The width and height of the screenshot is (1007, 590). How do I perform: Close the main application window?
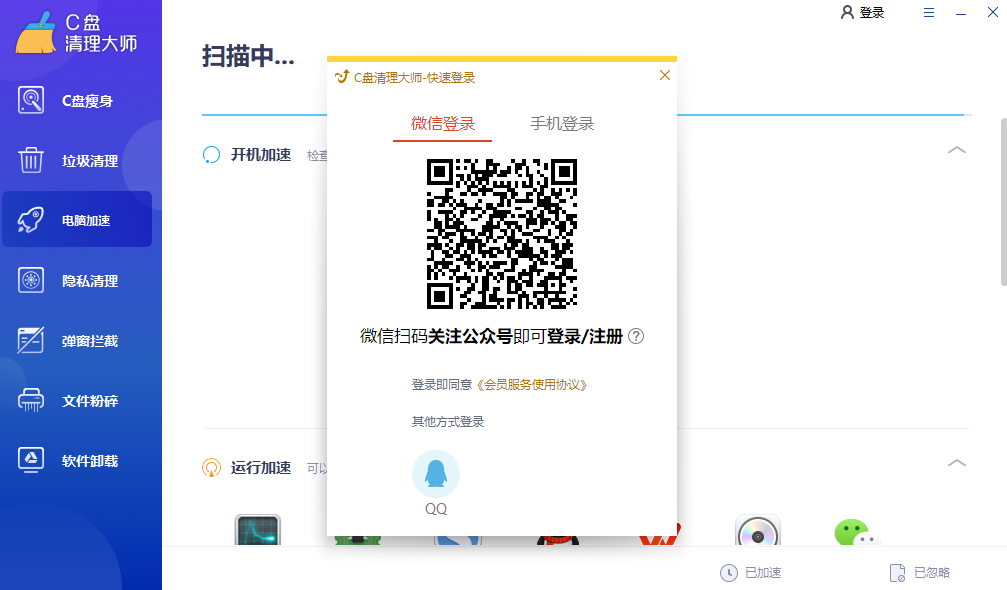pos(993,12)
